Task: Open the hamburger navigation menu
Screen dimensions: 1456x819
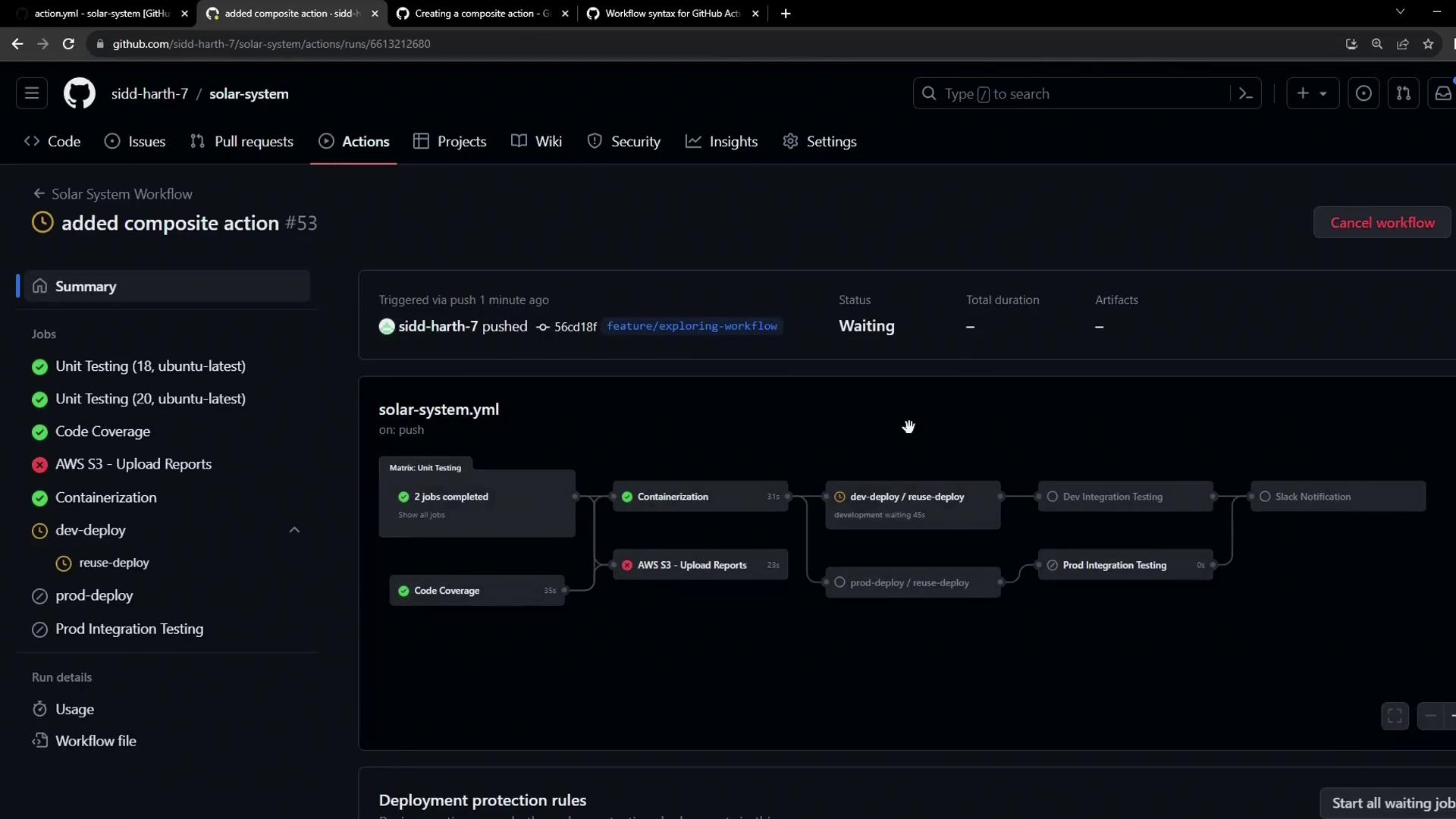Action: (32, 93)
